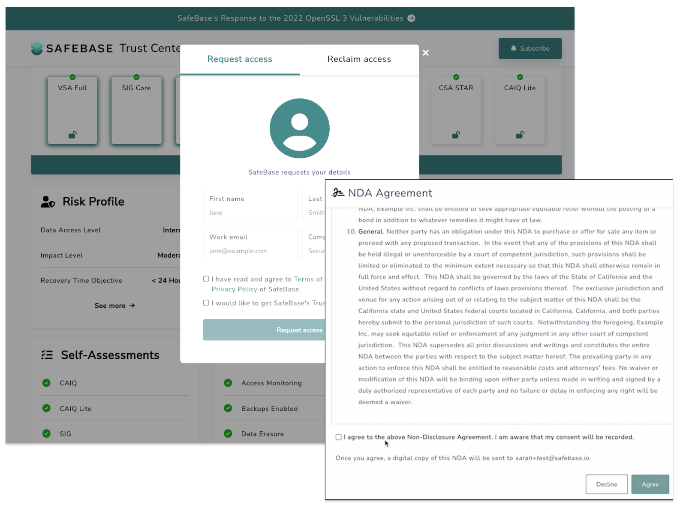
Task: Switch to the Reclaim access tab
Action: 359,59
